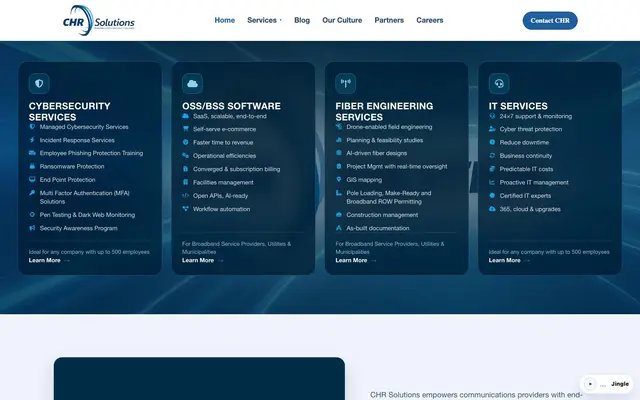This screenshot has height=400, width=640.
Task: Click drone icon beside Drone-enabled field engineering
Action: coord(339,127)
